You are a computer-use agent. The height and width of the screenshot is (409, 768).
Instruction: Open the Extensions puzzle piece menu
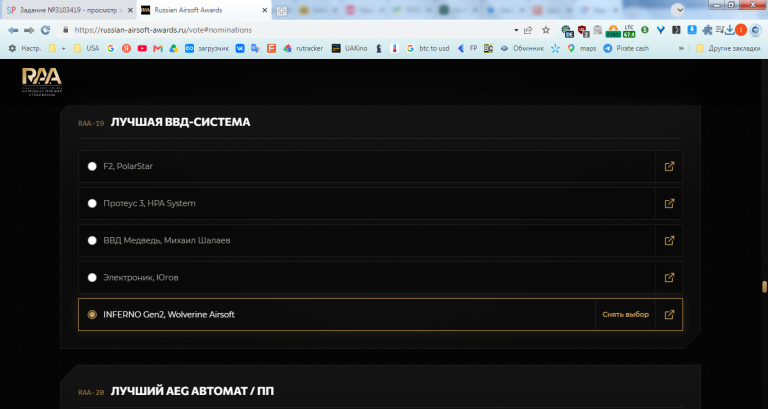point(707,30)
